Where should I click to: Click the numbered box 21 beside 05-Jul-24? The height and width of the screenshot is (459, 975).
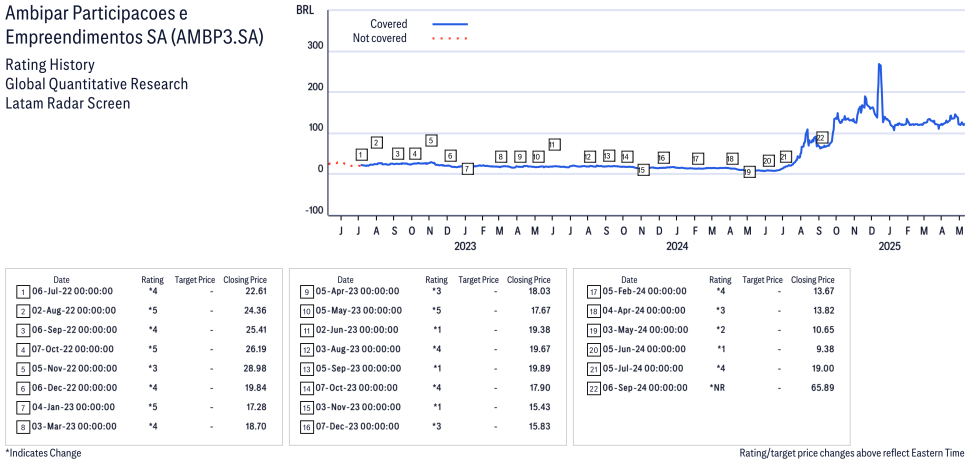(x=593, y=369)
